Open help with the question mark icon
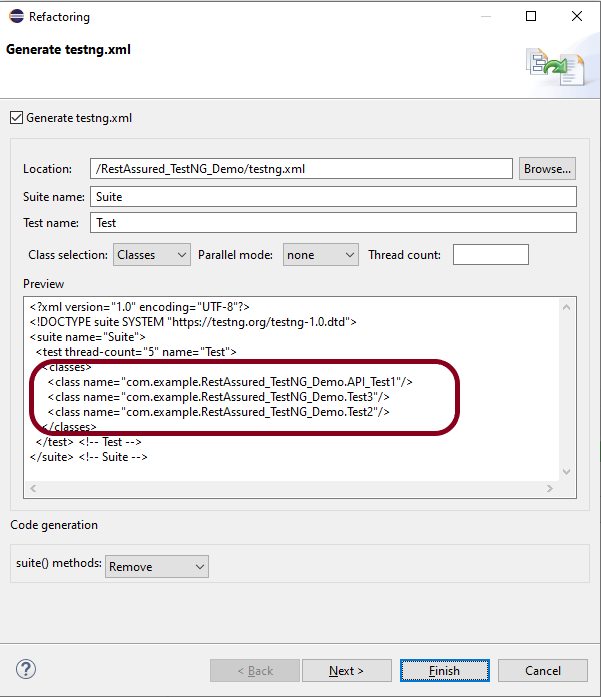Image resolution: width=601 pixels, height=697 pixels. [x=27, y=670]
